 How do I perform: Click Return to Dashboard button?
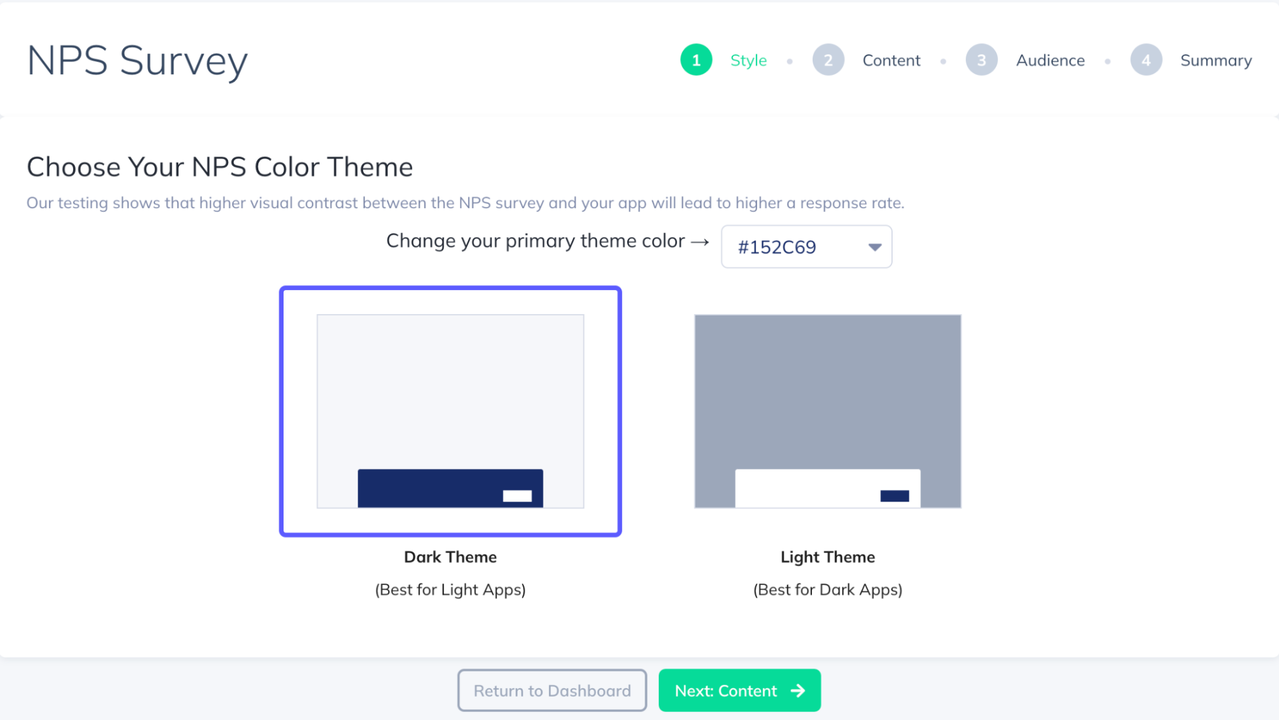pos(552,691)
